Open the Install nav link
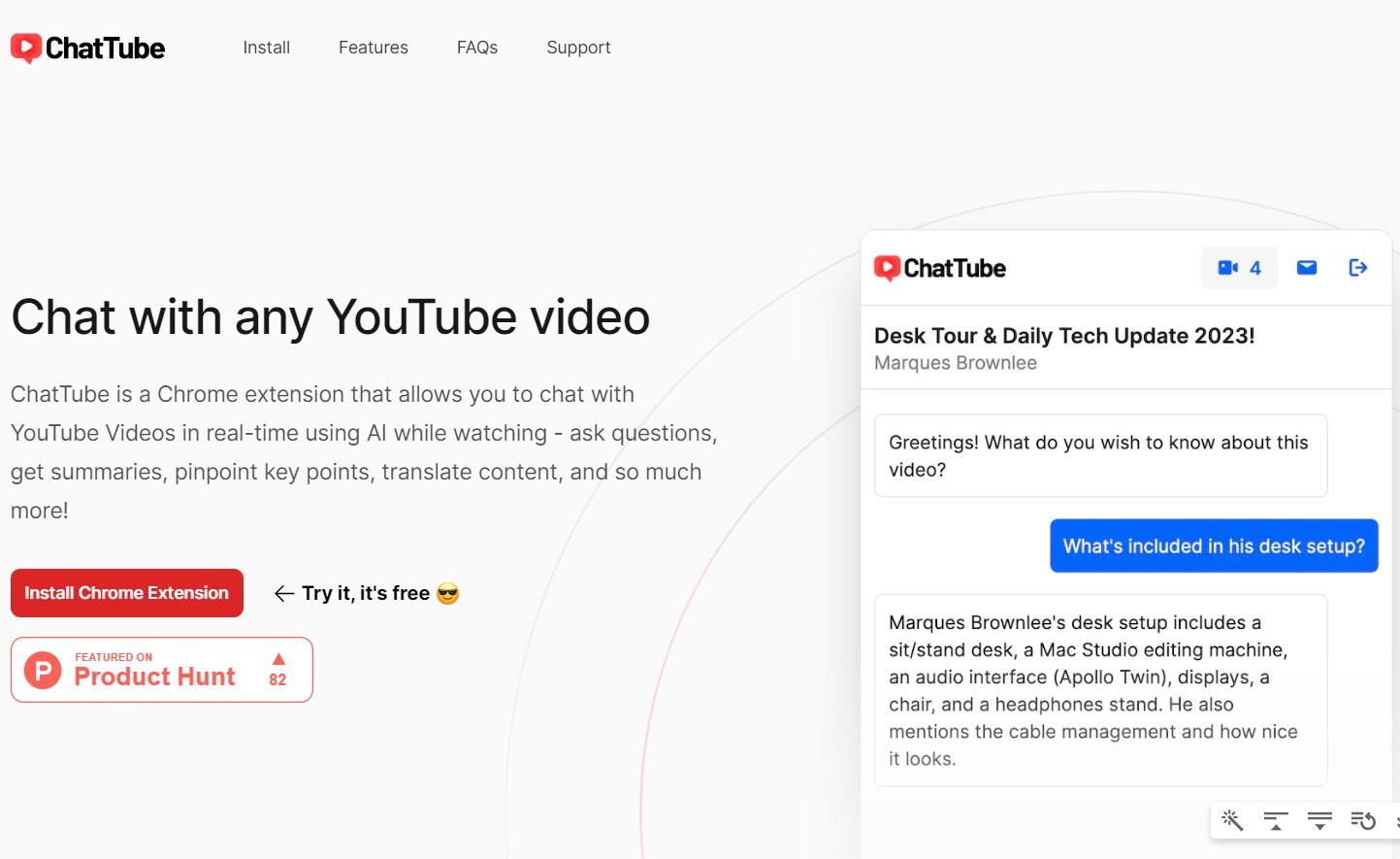 tap(266, 48)
